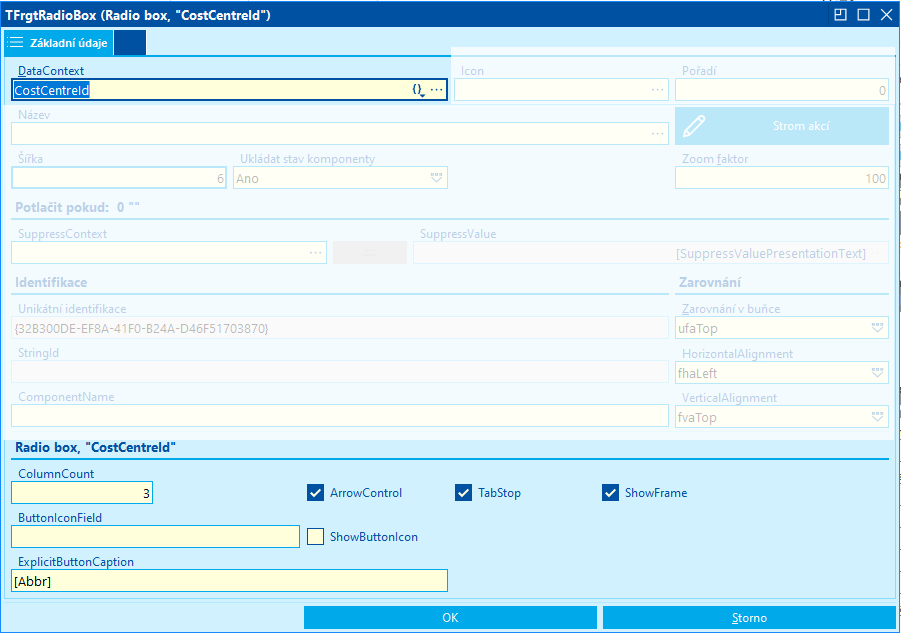901x633 pixels.
Task: Click the equals operator button beside SuppressContext
Action: click(x=370, y=253)
